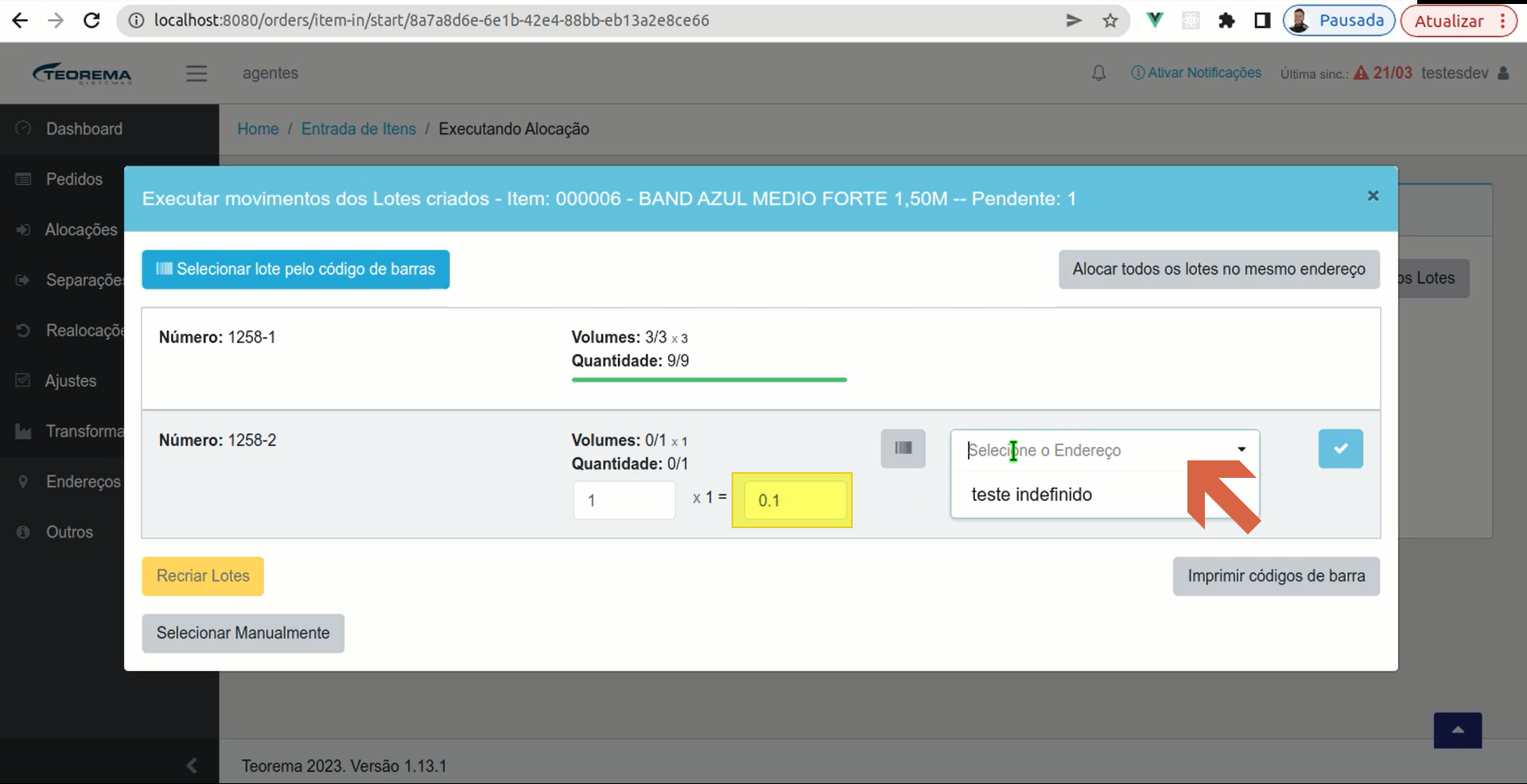
Task: Open the Selecione o Endereço dropdown
Action: click(x=1105, y=450)
